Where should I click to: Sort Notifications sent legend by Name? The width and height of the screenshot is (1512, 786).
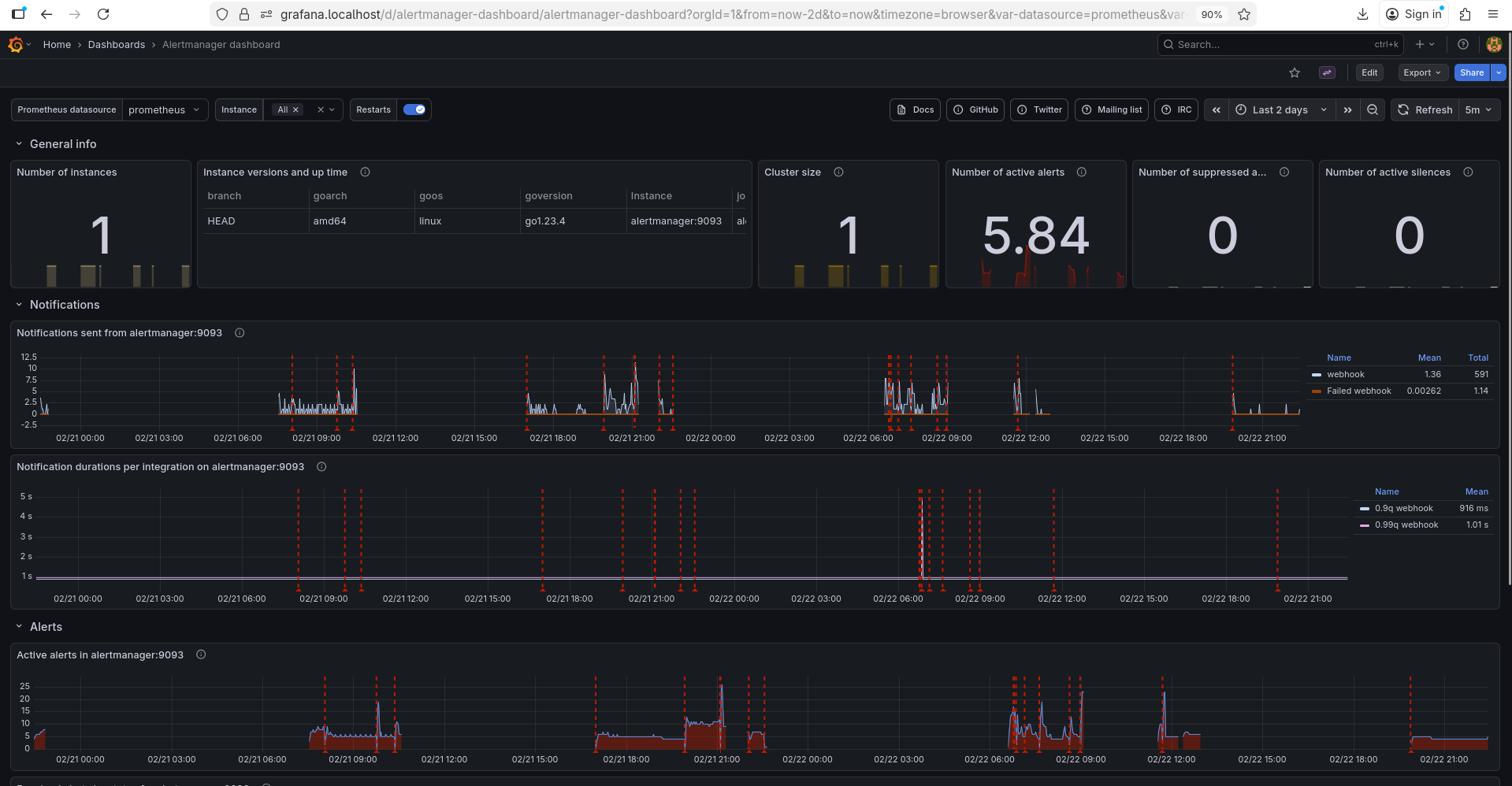pyautogui.click(x=1339, y=358)
